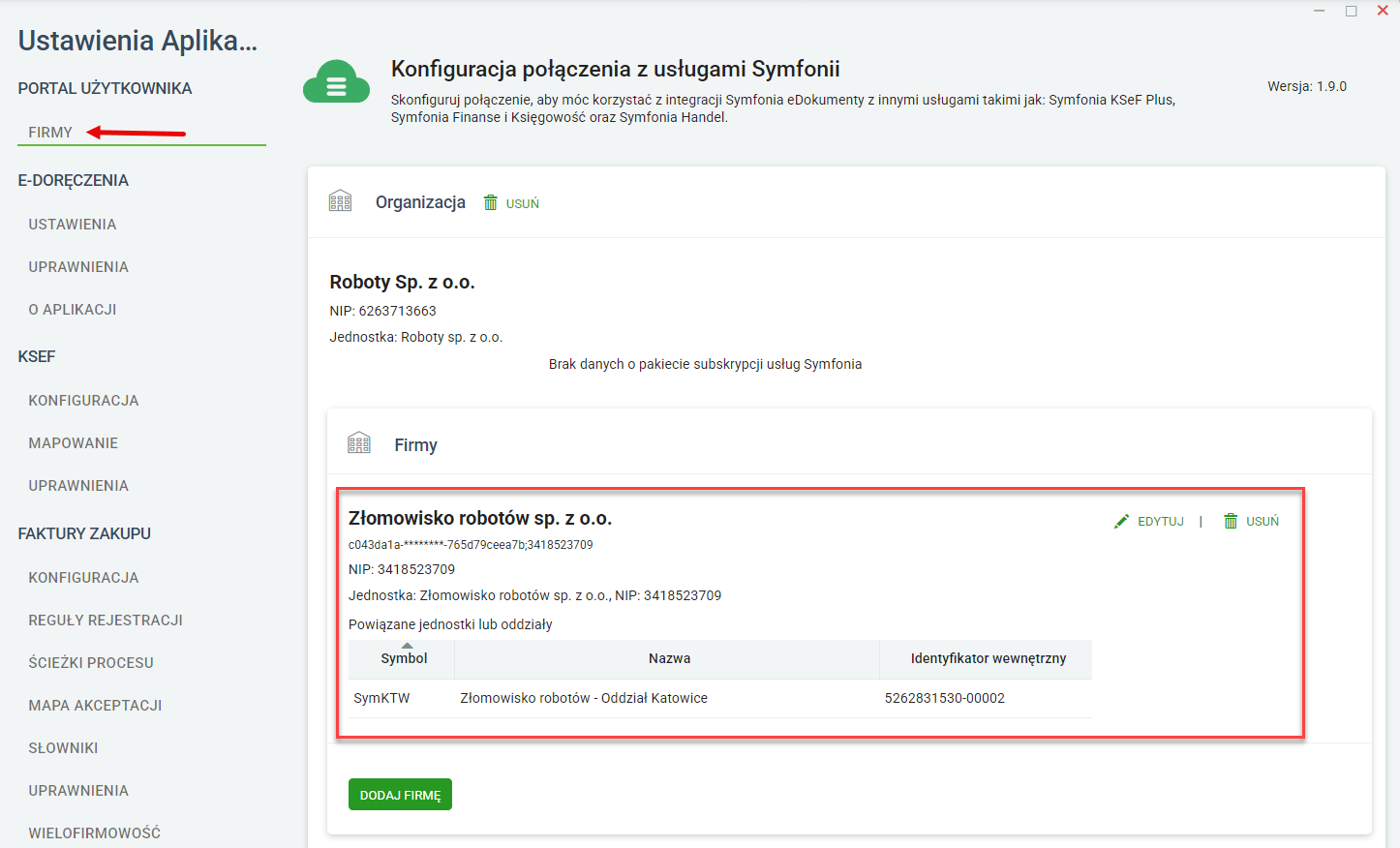Screen dimensions: 1400x848
Task: Go to UPRAWNIENIA under KSEF
Action: pyautogui.click(x=78, y=486)
